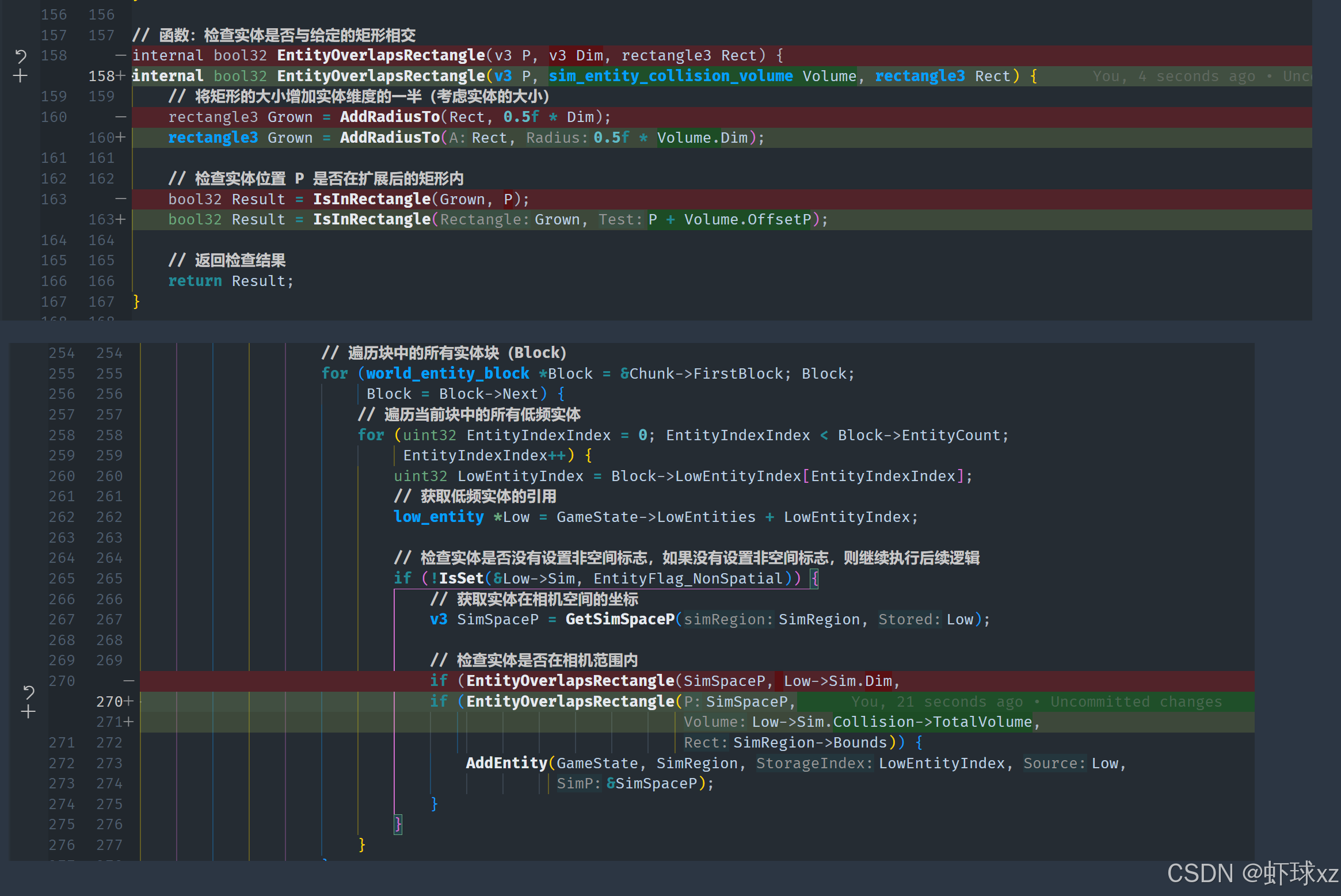Click 'SimRegion->Bounds' after the Rect: hint
Image resolution: width=1341 pixels, height=896 pixels.
(x=810, y=742)
